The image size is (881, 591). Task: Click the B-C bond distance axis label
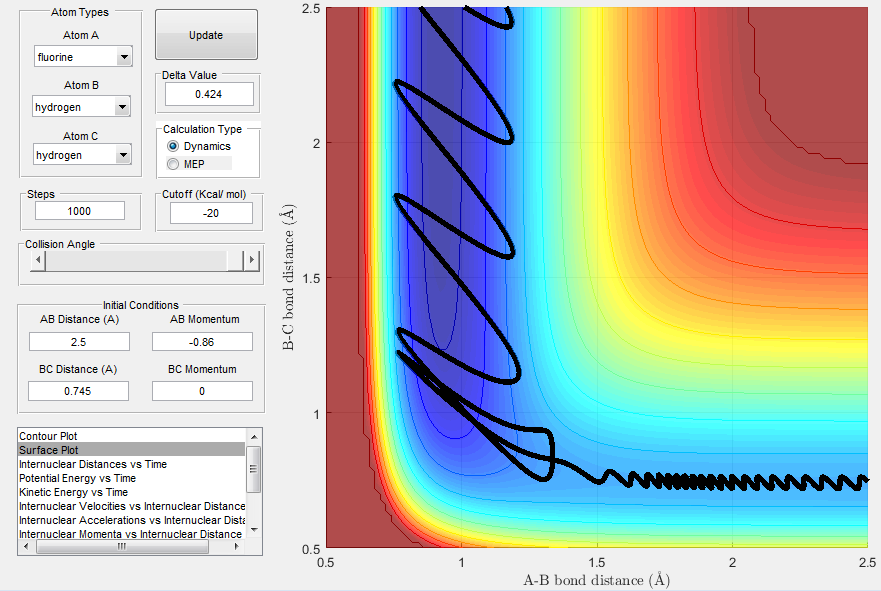click(x=288, y=277)
